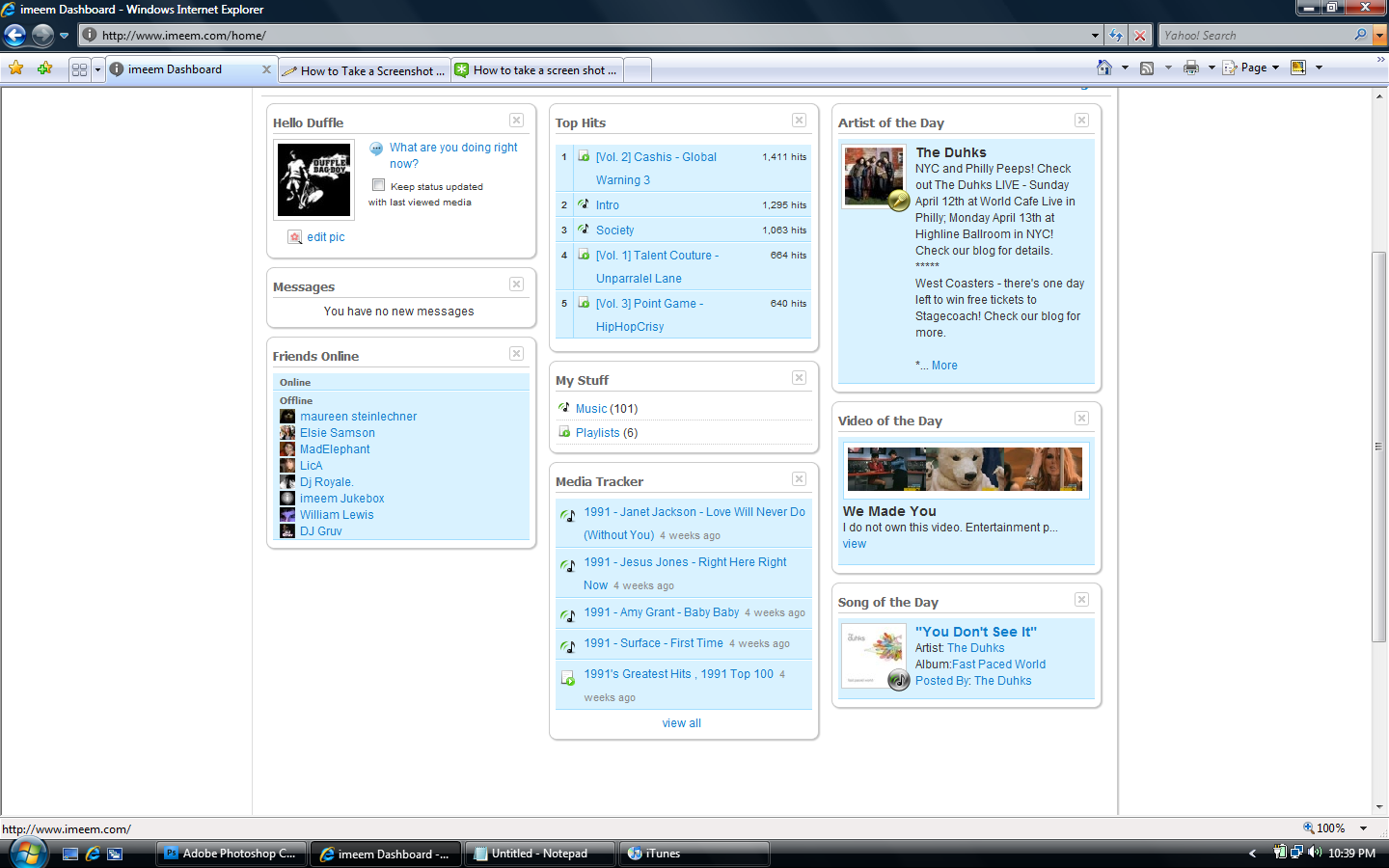Open the feeds dropdown arrow

[x=1168, y=68]
